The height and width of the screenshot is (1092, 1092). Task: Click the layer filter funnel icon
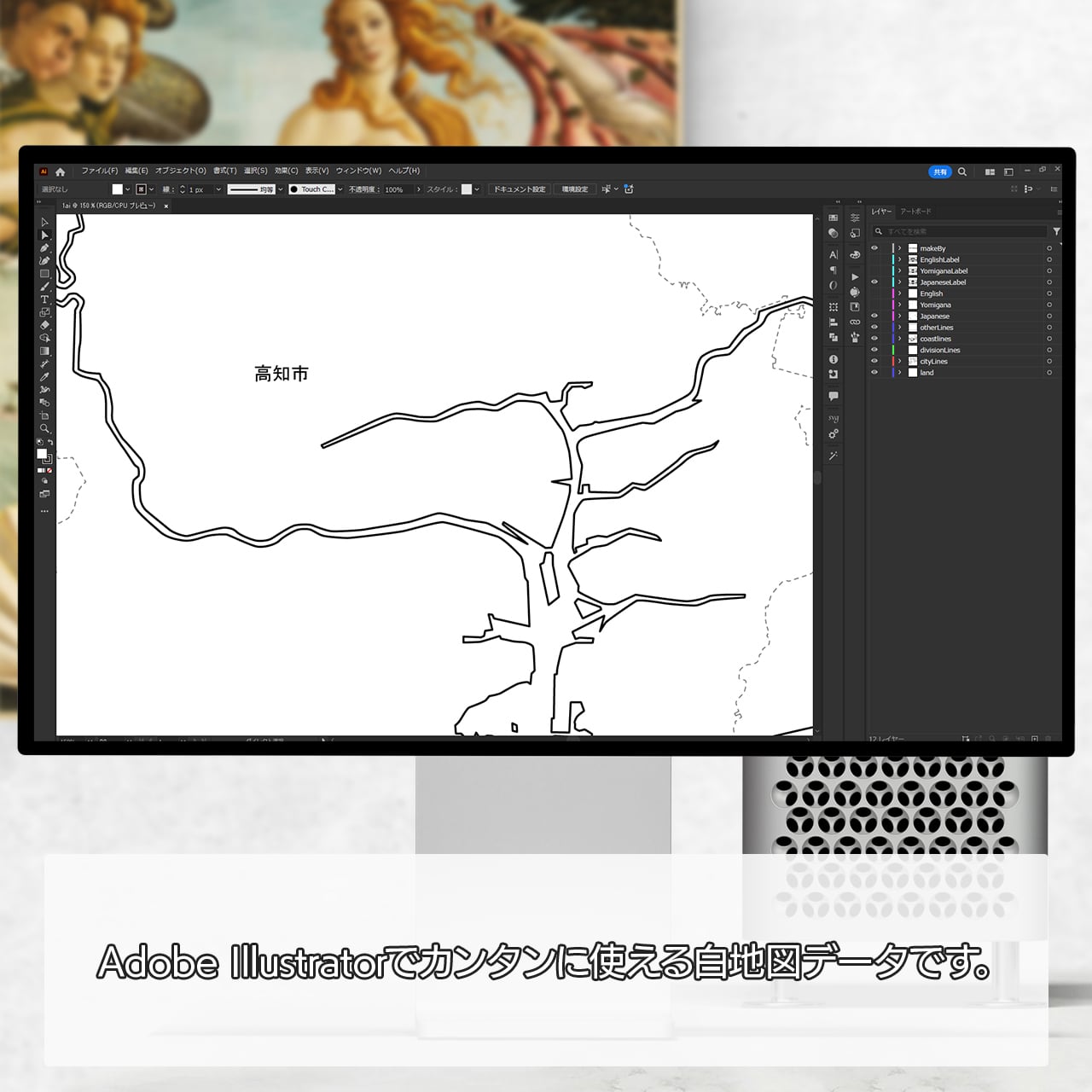point(1056,231)
